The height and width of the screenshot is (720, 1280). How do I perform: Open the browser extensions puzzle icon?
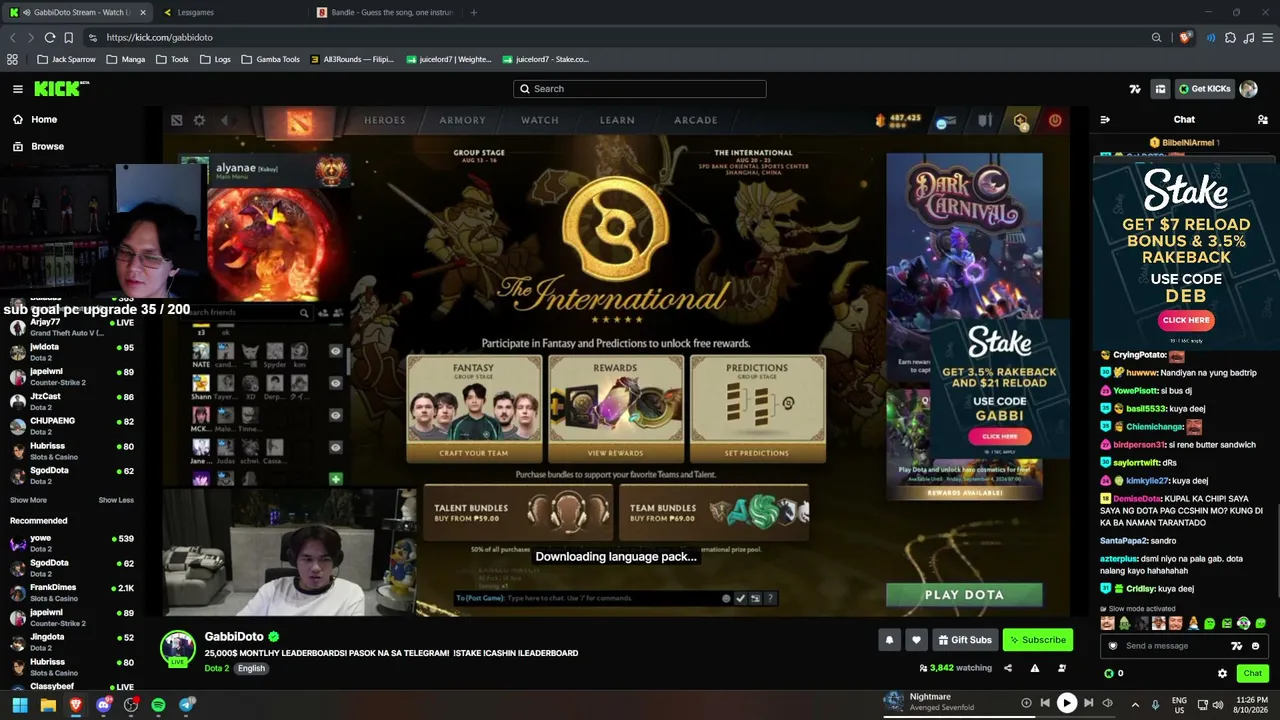point(1230,37)
